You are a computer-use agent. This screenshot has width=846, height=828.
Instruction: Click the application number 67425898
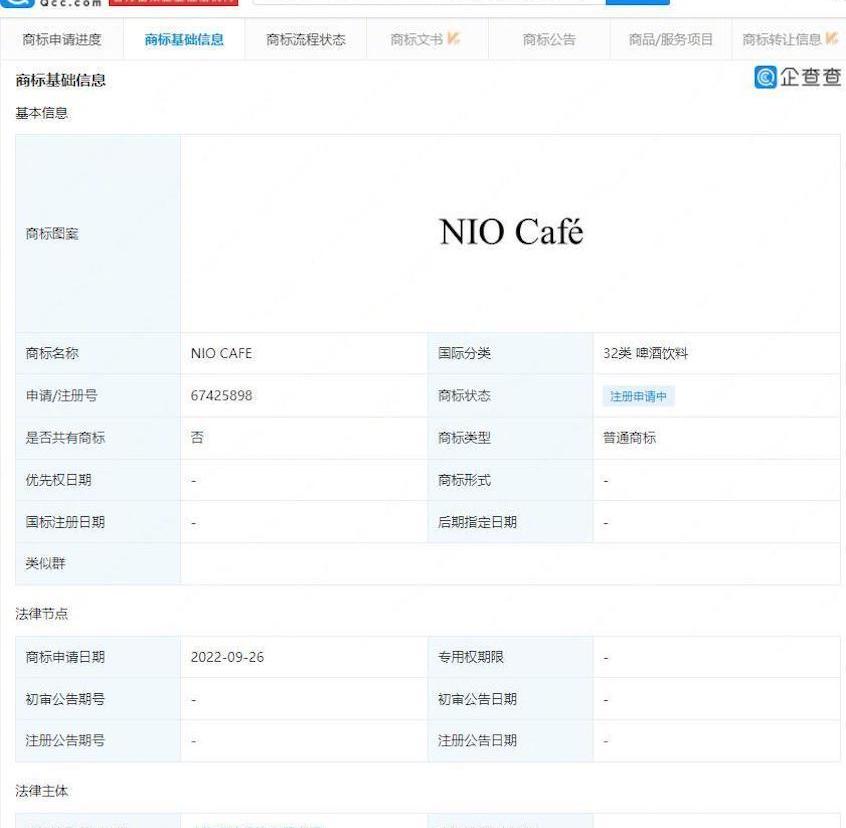223,396
